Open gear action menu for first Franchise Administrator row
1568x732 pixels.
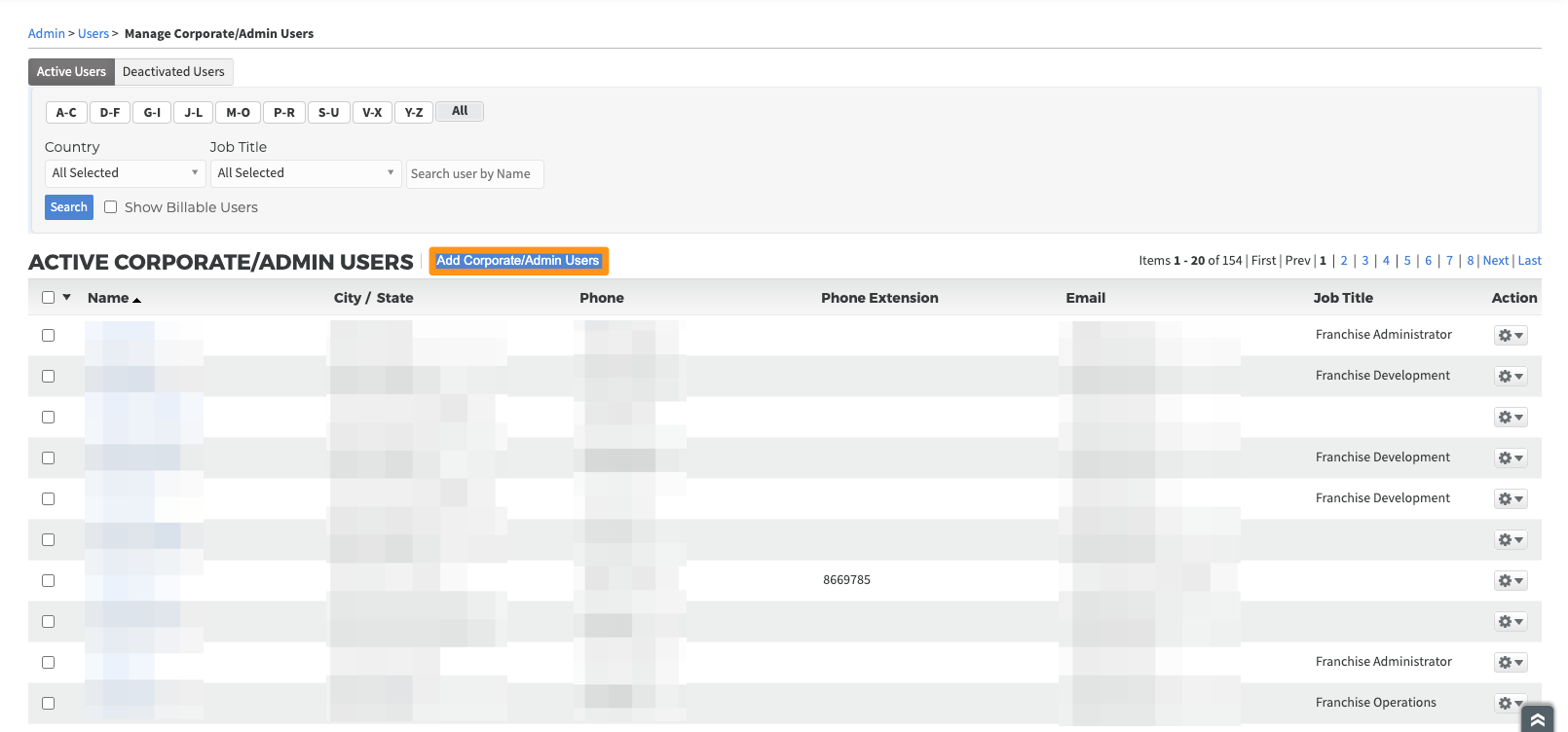(1511, 336)
